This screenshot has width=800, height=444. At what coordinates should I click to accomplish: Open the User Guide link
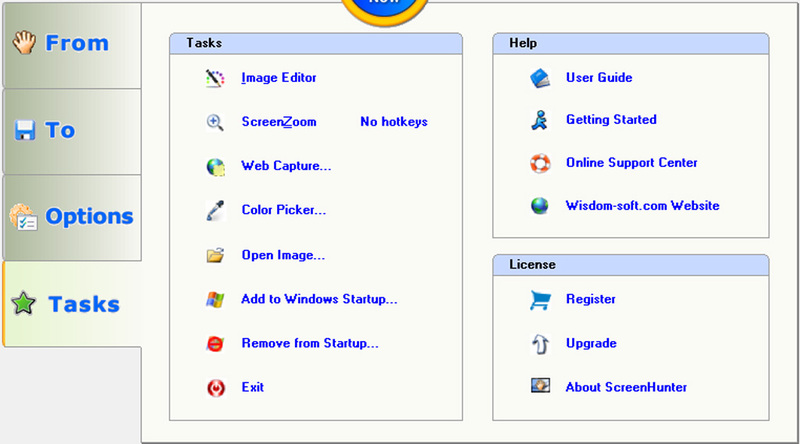pos(599,78)
